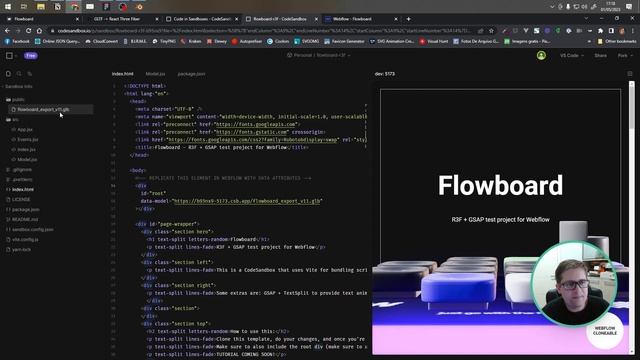
Task: Click the Share button
Action: click(x=600, y=56)
